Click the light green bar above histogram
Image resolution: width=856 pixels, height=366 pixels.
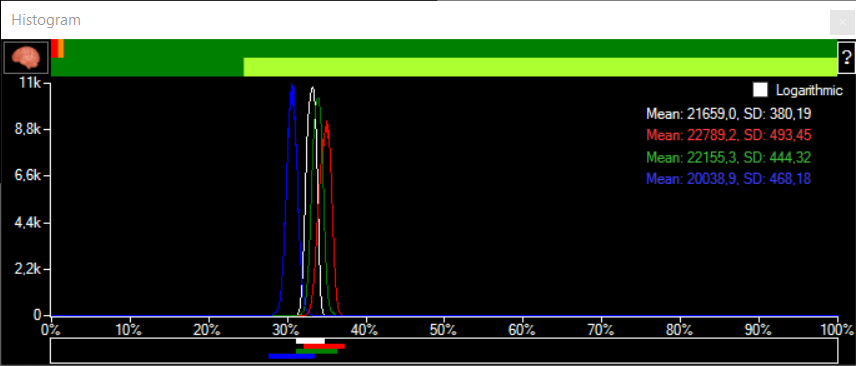(540, 67)
